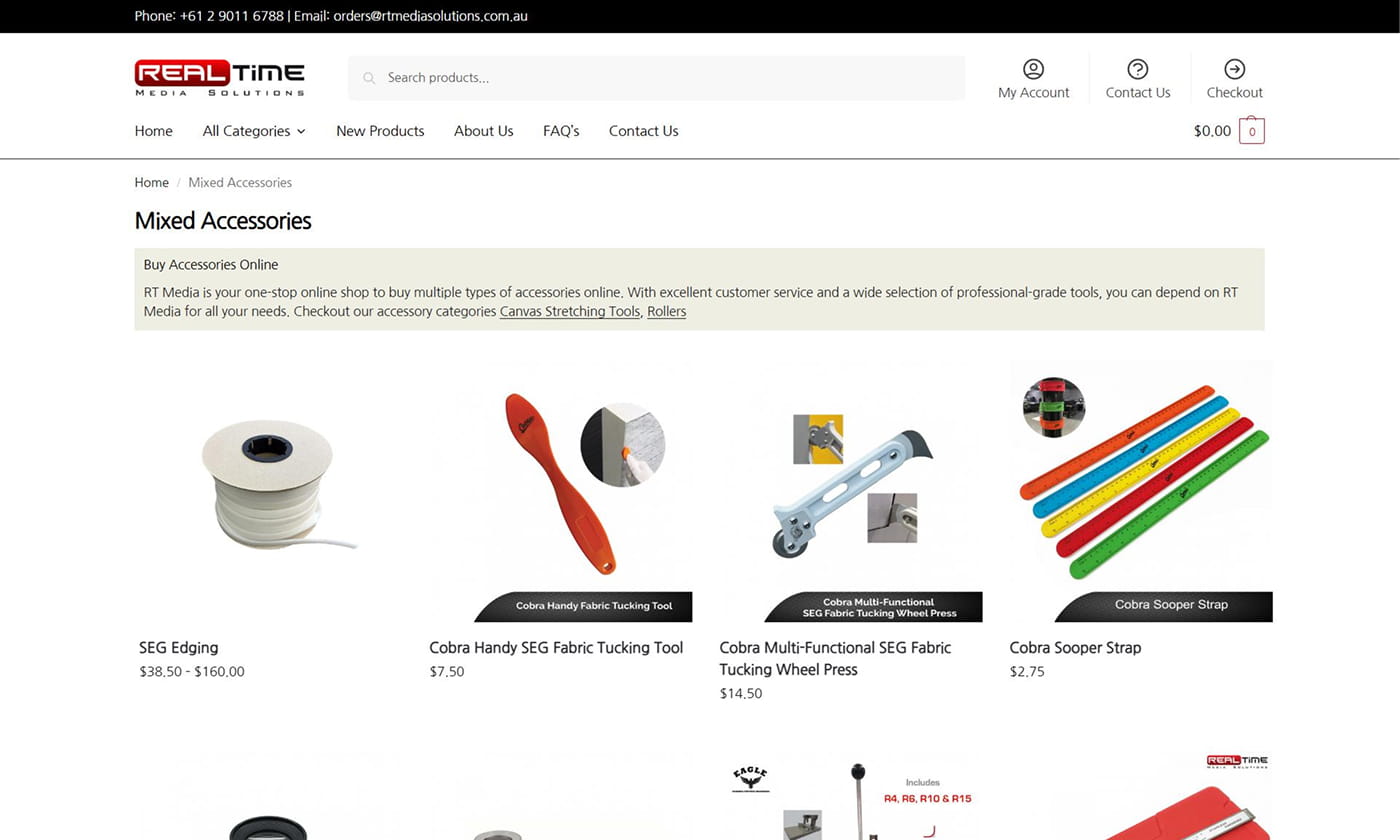
Task: View the Cobra Multi-Functional Wheel Press image
Action: tap(851, 491)
